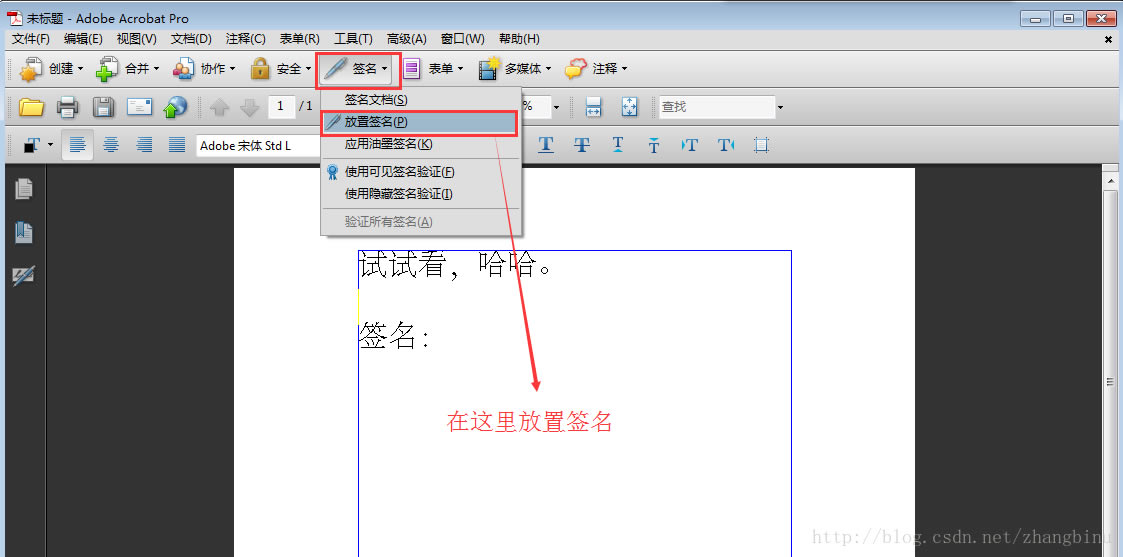Open the 工具(T) menu

[x=353, y=39]
